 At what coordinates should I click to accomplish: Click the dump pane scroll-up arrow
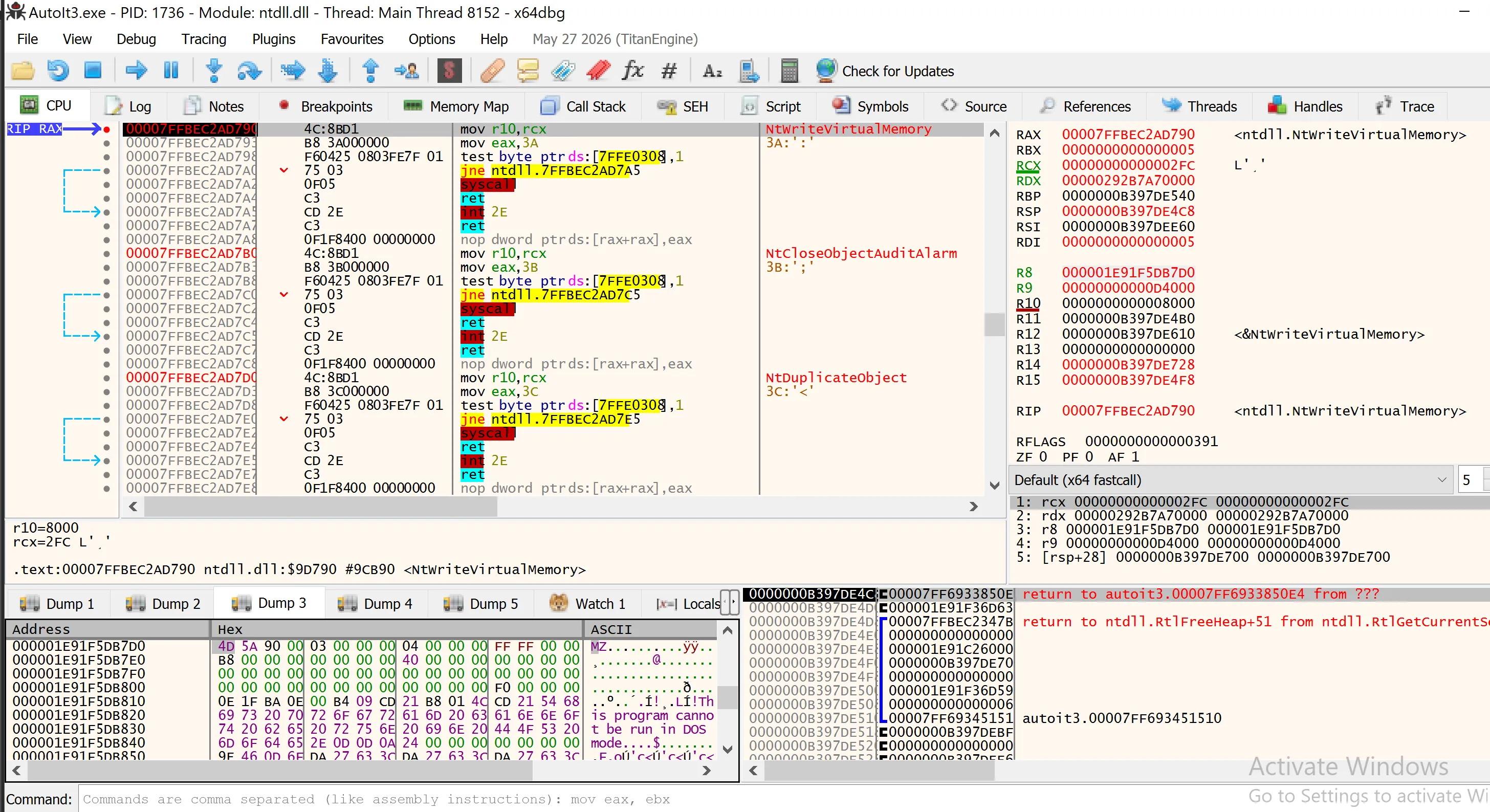point(728,630)
